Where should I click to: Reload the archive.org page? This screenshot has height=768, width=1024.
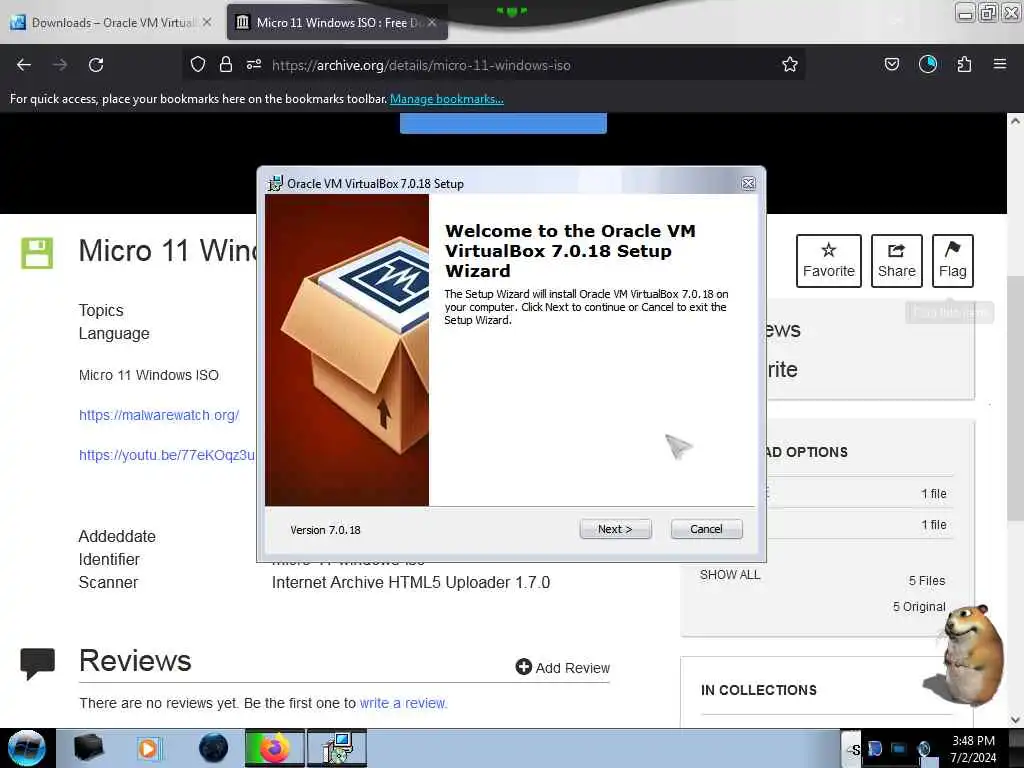96,65
